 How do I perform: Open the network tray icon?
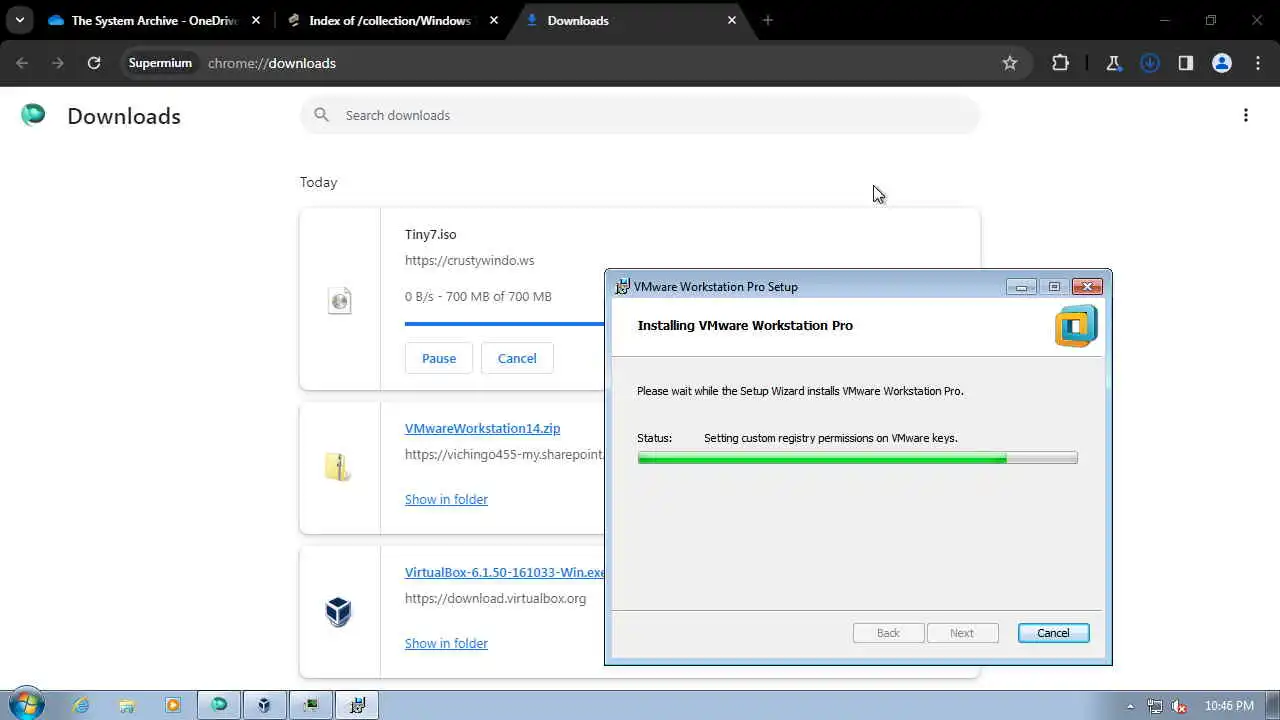point(1155,706)
